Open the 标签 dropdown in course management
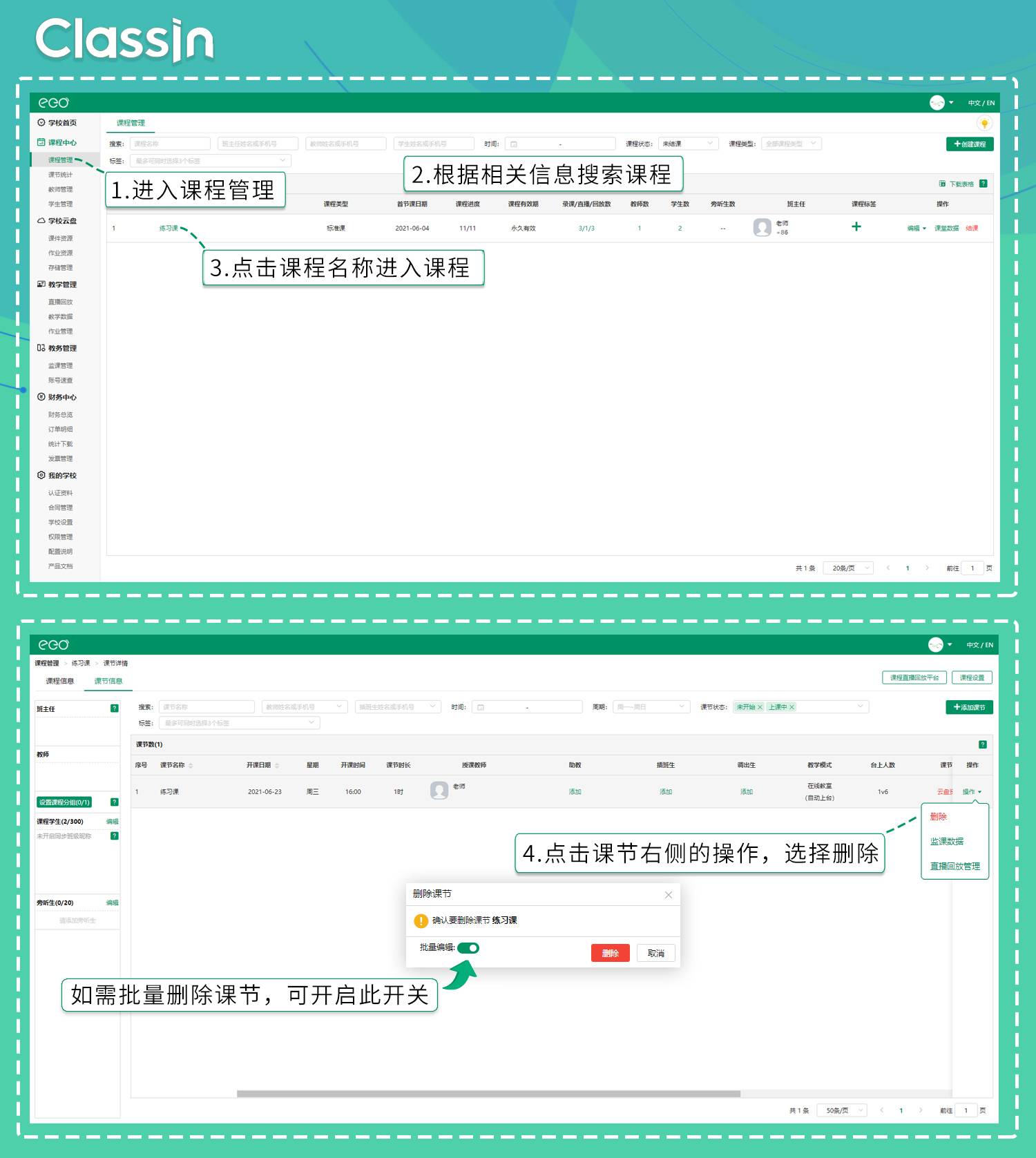 click(x=211, y=161)
